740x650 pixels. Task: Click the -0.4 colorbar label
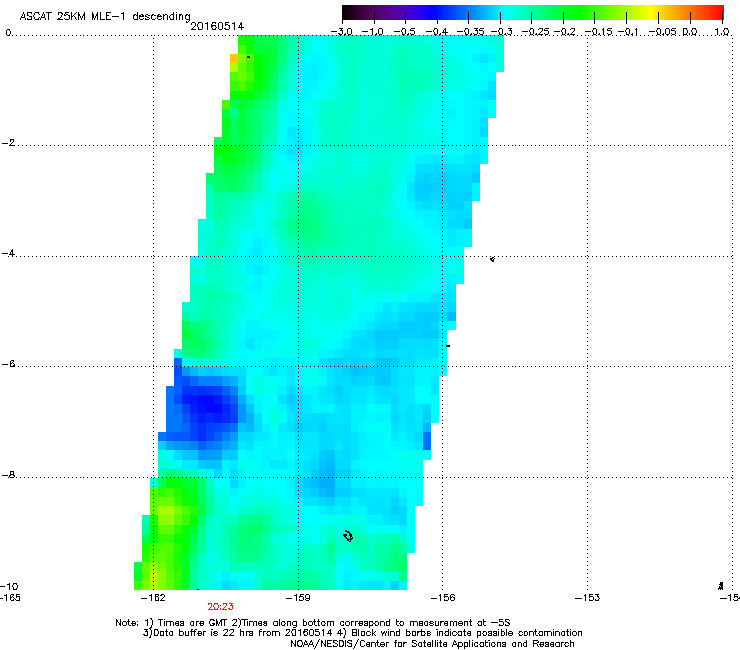click(437, 32)
